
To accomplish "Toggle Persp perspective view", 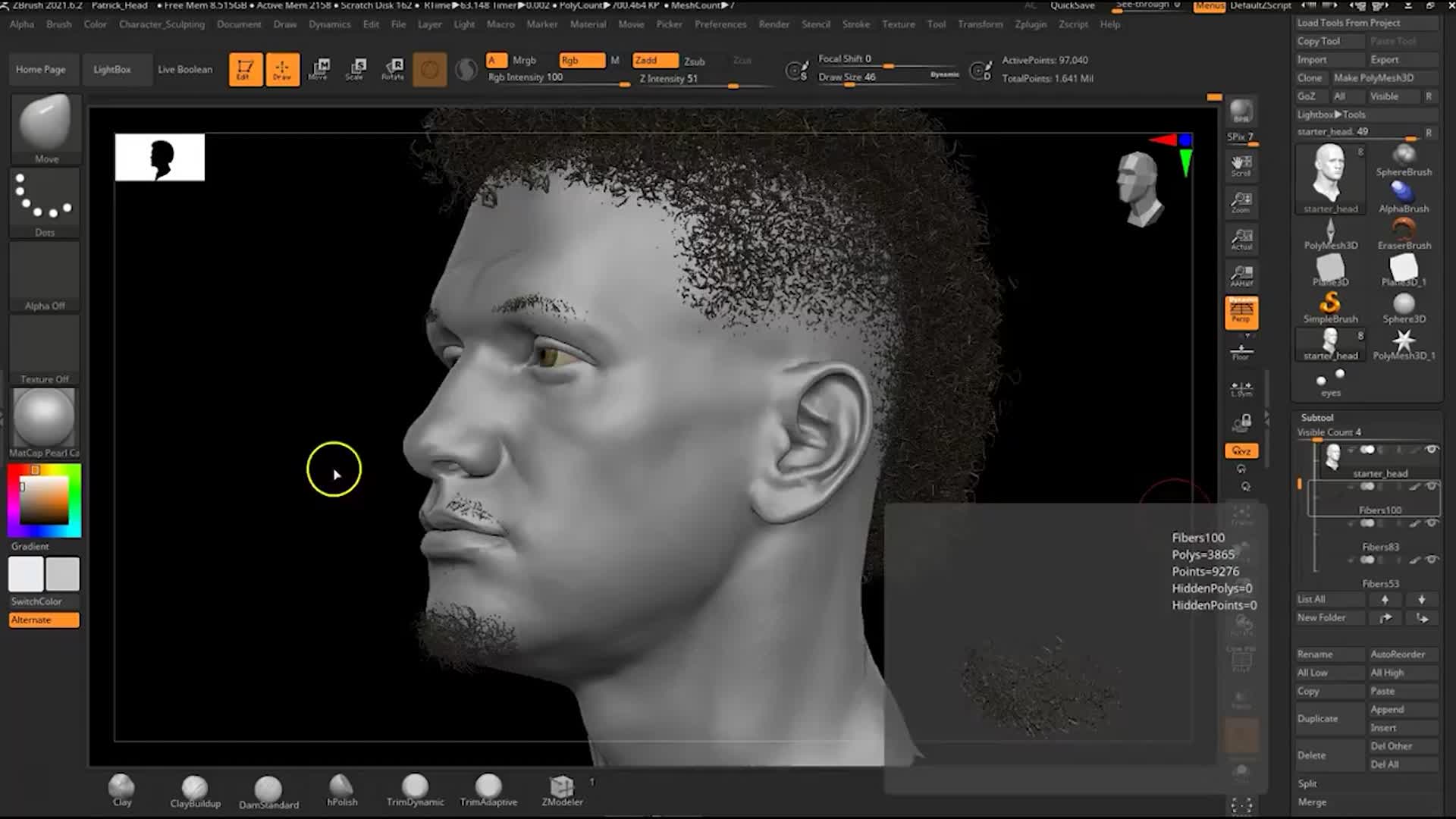I will pos(1241,312).
